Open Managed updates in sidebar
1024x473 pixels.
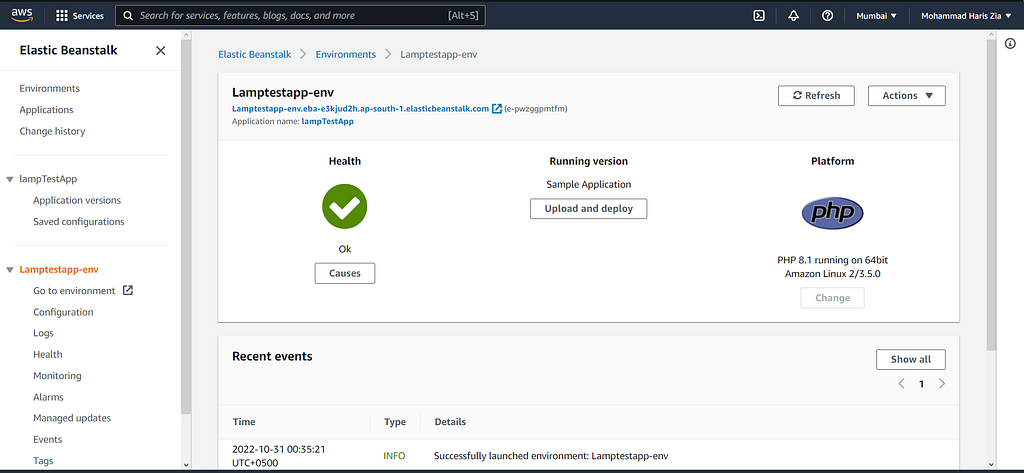pos(72,418)
